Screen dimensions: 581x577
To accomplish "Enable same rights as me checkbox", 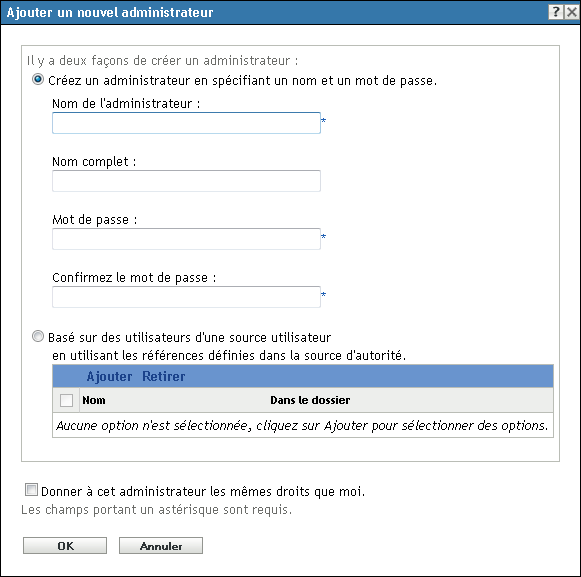I will (31, 490).
